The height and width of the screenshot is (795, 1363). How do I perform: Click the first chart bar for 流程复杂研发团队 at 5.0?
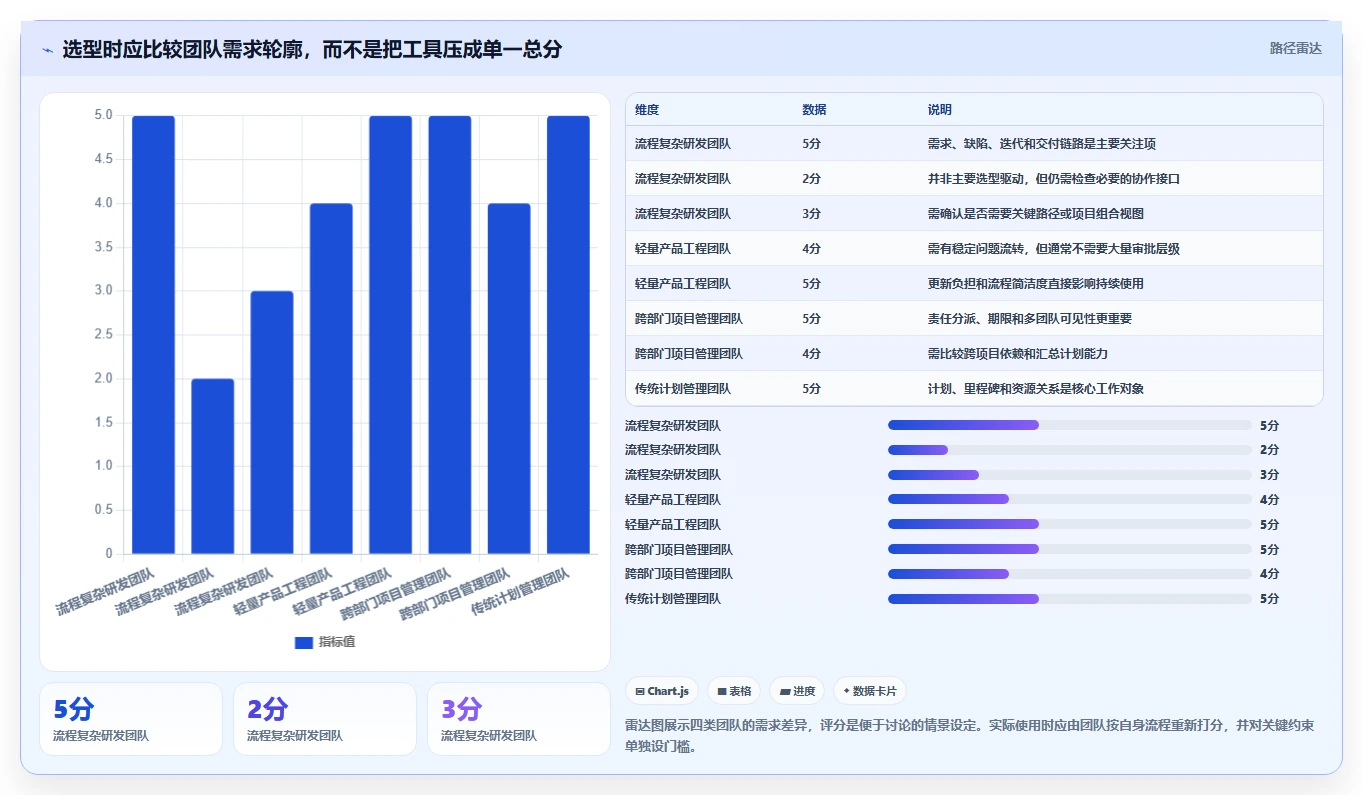[153, 335]
